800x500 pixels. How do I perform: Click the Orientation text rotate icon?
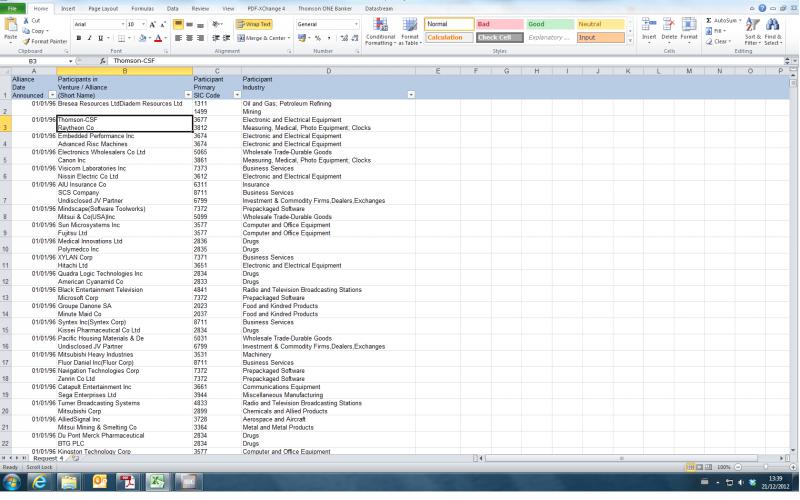coord(216,24)
